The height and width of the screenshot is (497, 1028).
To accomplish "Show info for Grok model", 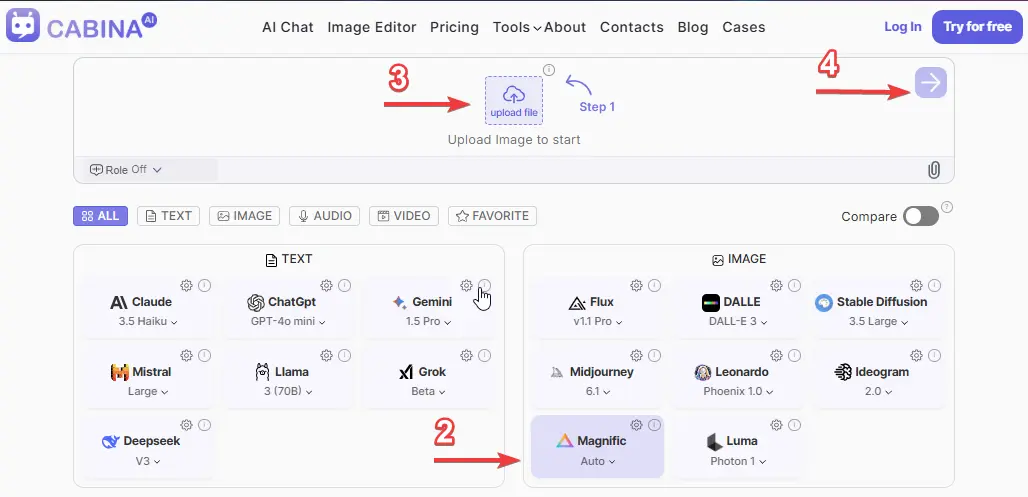I will (x=484, y=355).
